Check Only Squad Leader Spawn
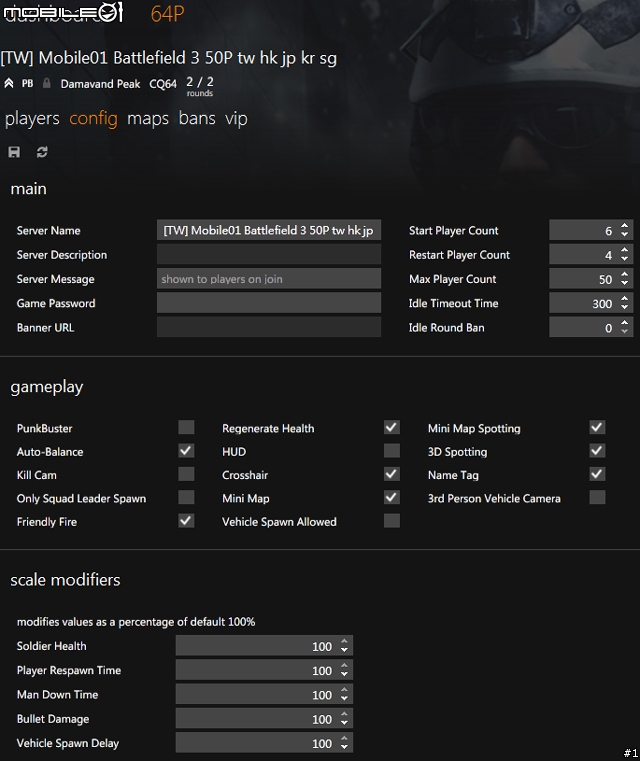The image size is (640, 761). (x=186, y=497)
